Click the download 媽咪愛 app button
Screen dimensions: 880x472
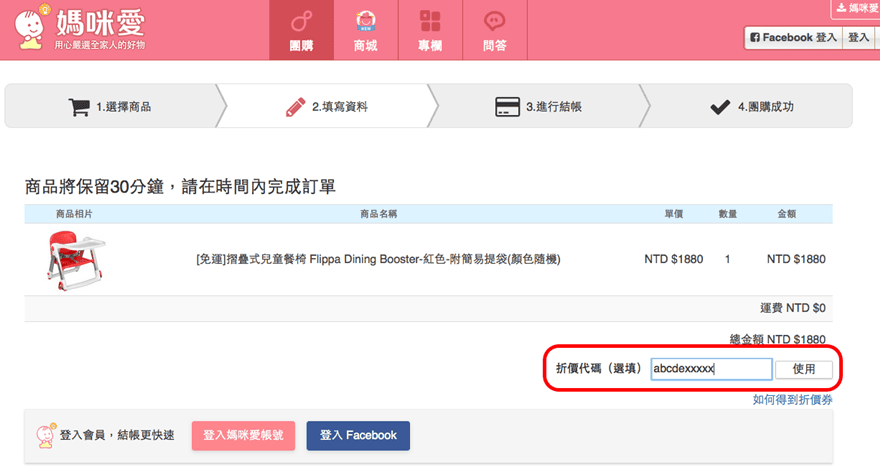tap(856, 9)
